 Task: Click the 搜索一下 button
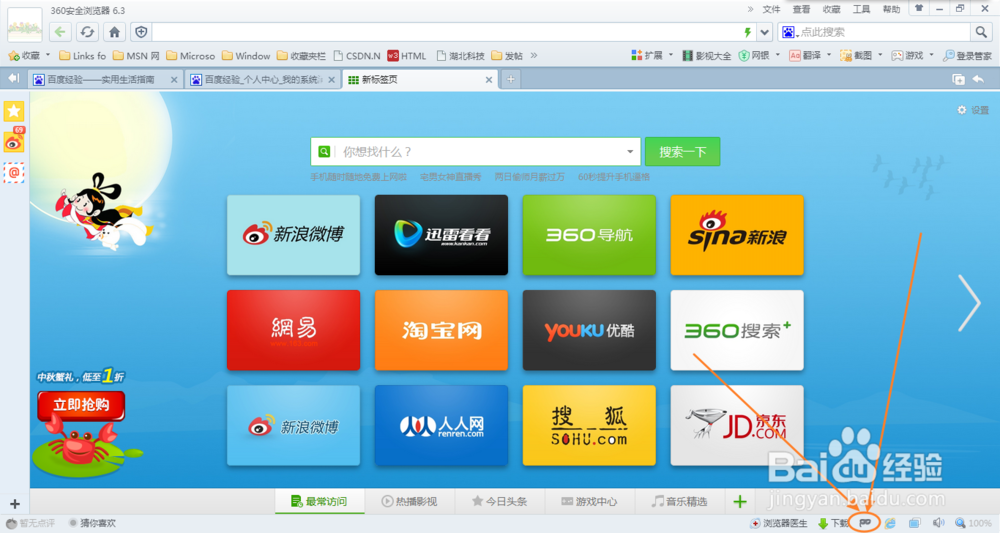click(x=682, y=152)
